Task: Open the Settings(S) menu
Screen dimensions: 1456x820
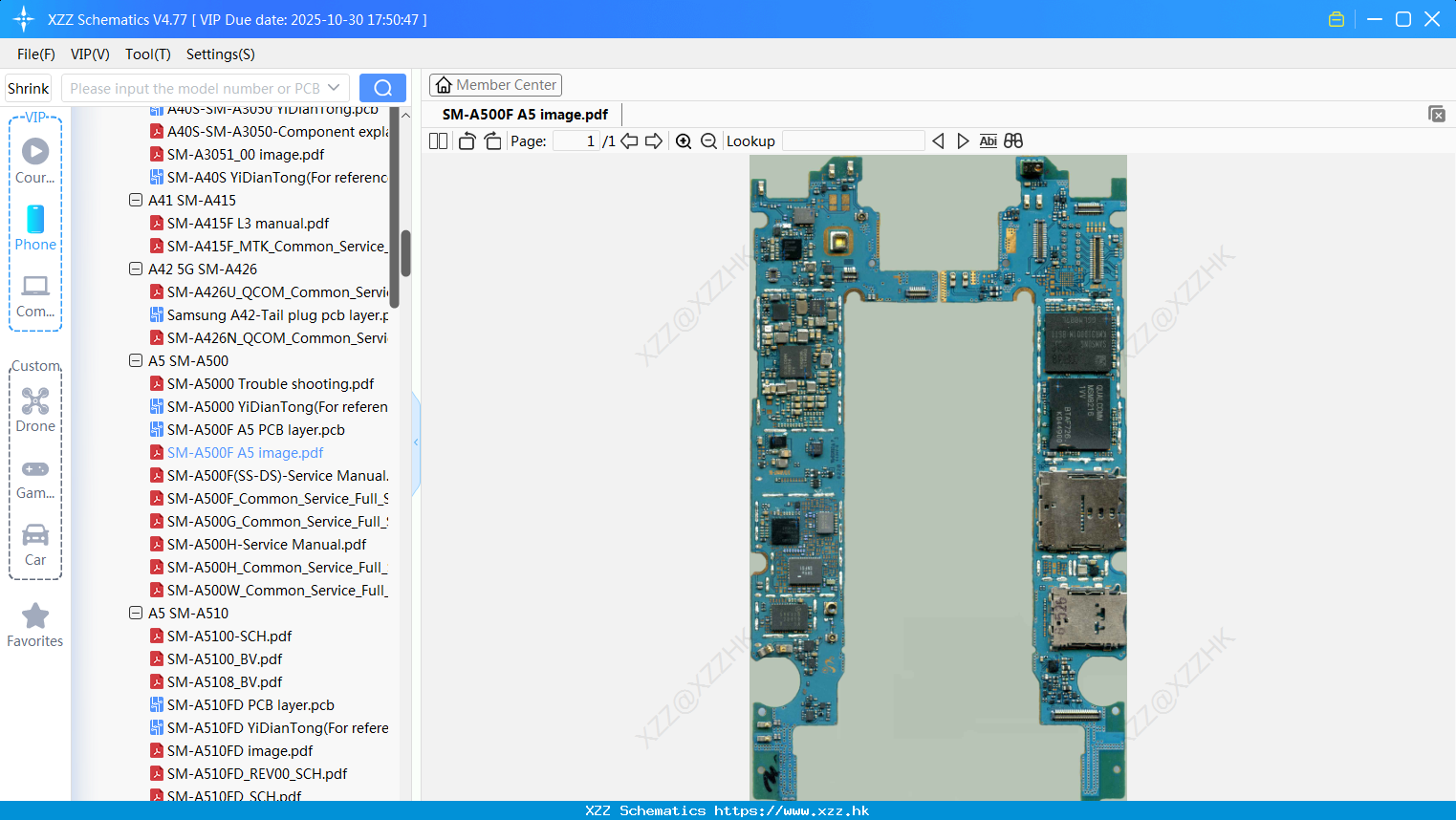Action: 220,54
